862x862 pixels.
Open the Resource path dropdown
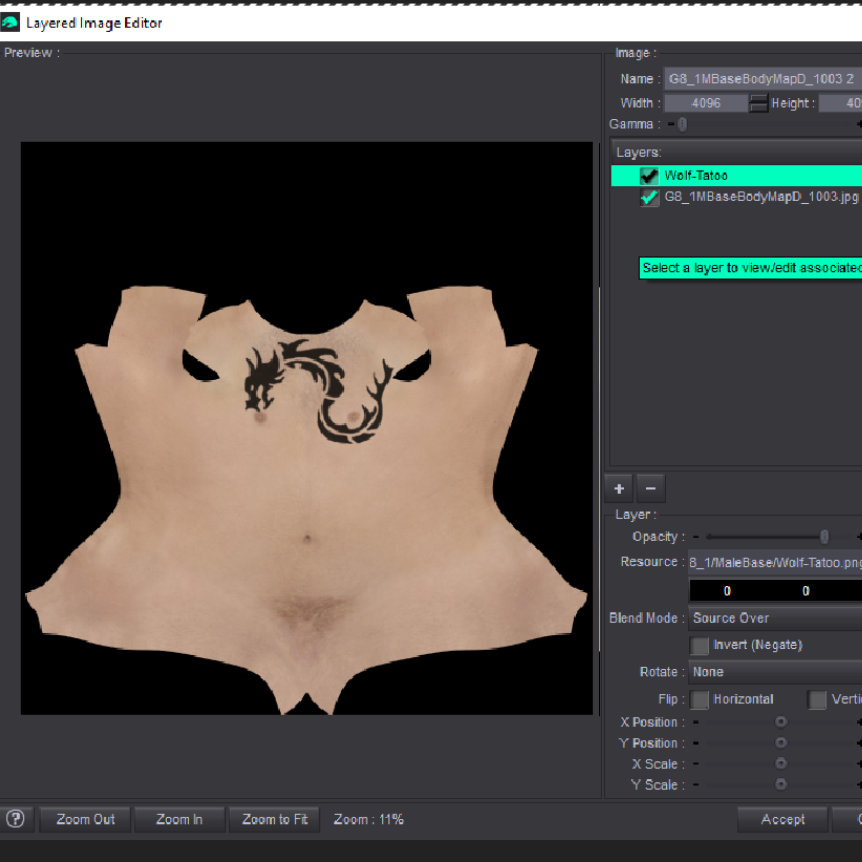pos(775,562)
